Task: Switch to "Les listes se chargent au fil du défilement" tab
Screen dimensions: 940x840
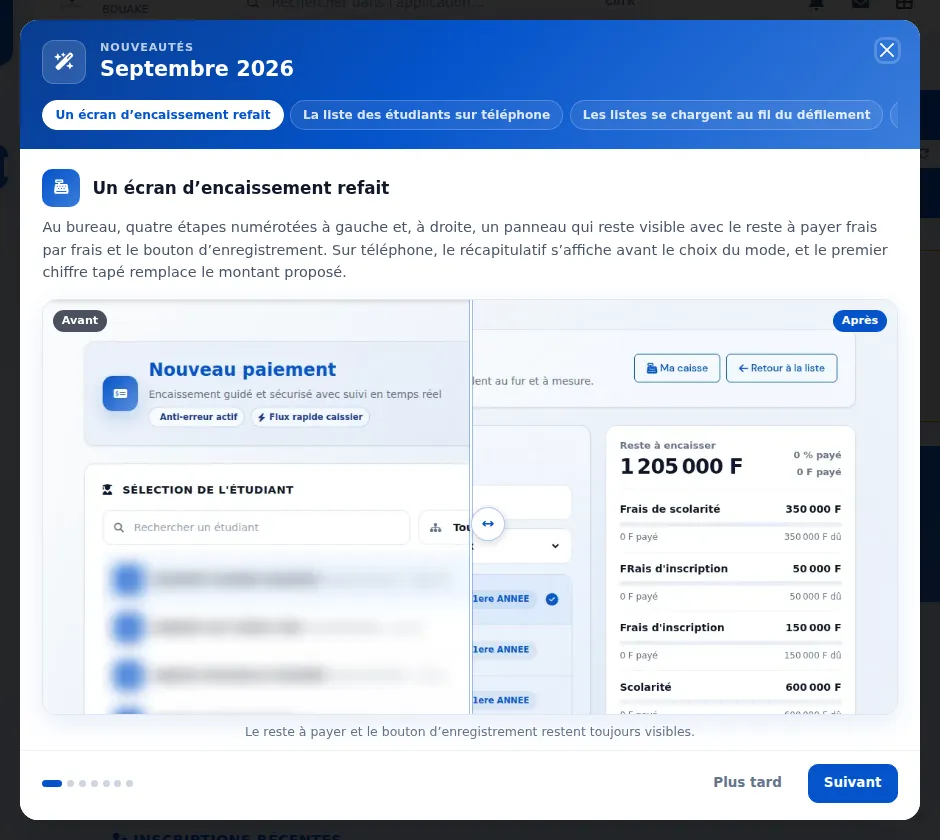Action: click(x=726, y=115)
